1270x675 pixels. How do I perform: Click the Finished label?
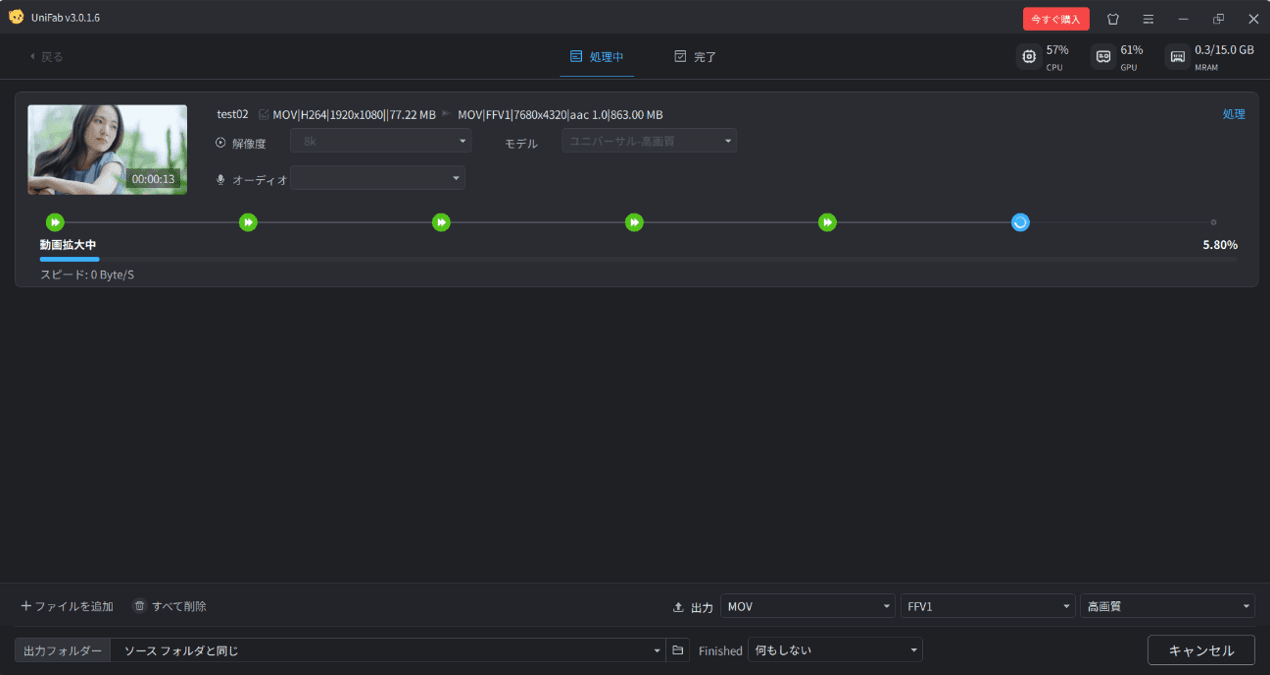pyautogui.click(x=721, y=651)
